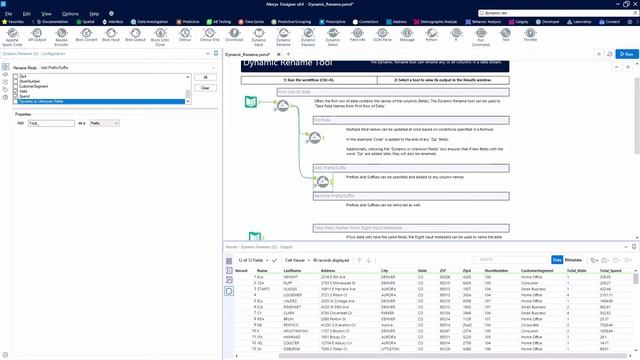
Task: Select the Dynamic Rename palette tool
Action: pos(283,36)
